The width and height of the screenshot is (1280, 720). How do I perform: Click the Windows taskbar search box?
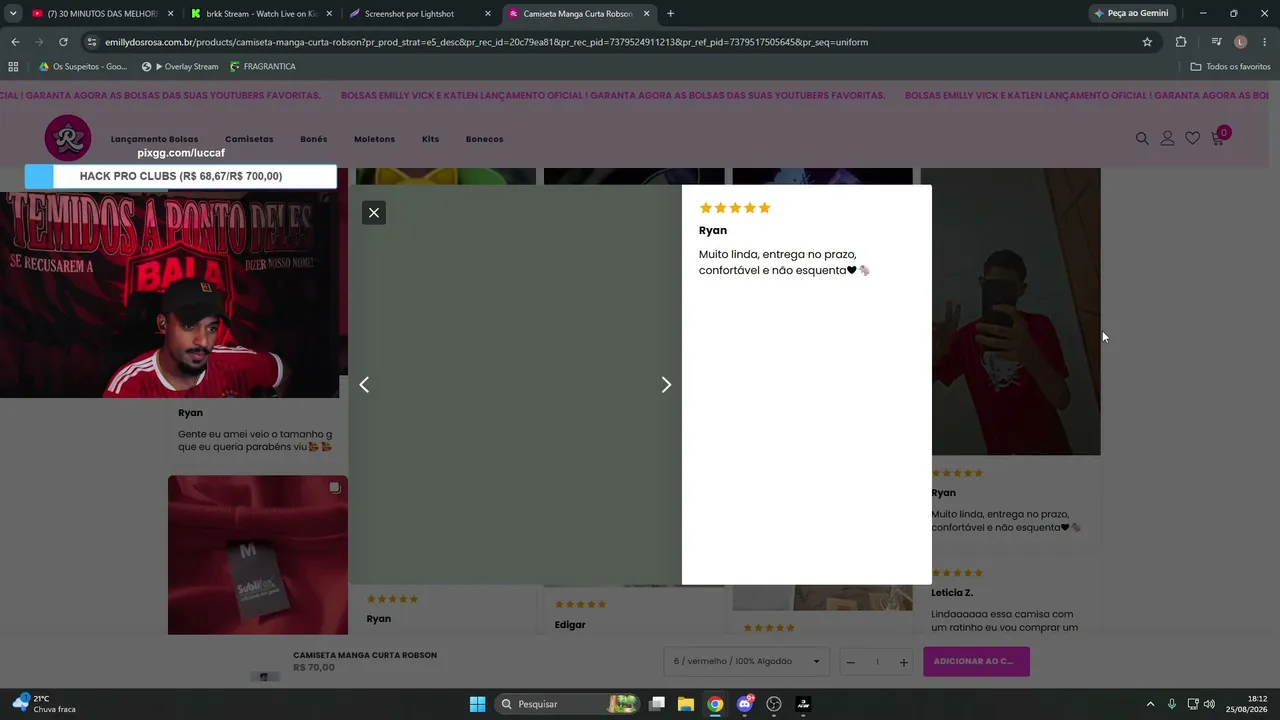[568, 704]
